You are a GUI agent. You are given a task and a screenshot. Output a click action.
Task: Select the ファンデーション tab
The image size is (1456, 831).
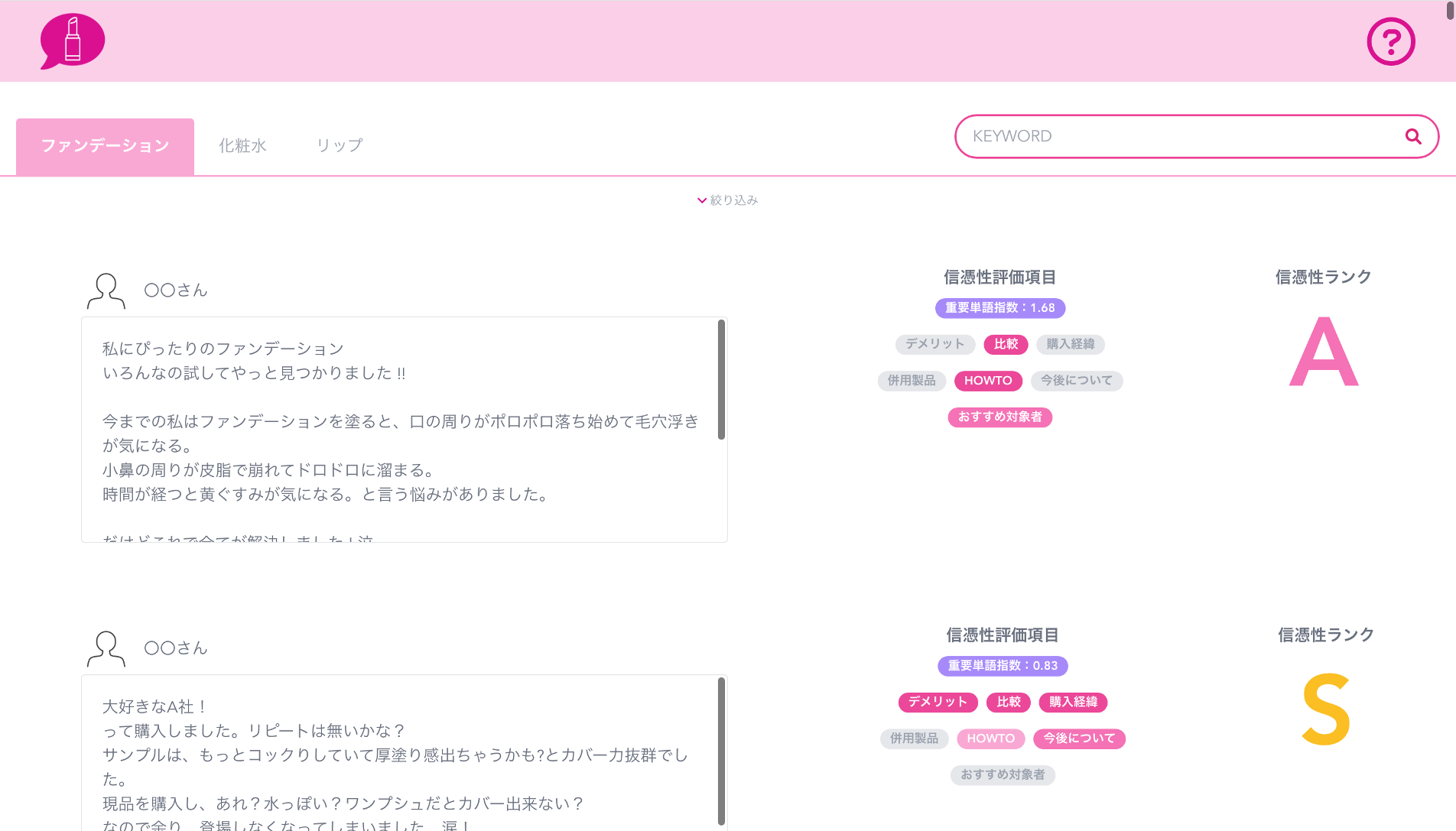point(105,146)
